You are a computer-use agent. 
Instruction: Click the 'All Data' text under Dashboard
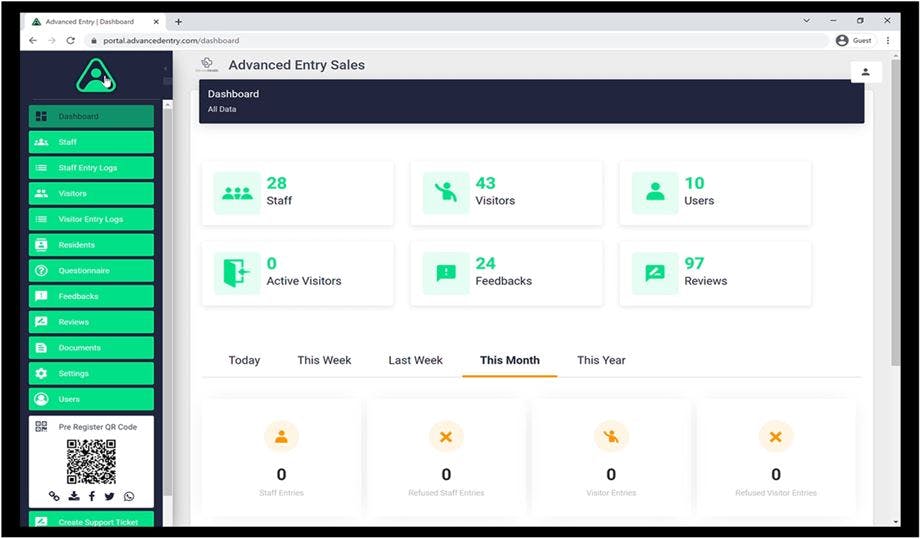coord(222,109)
